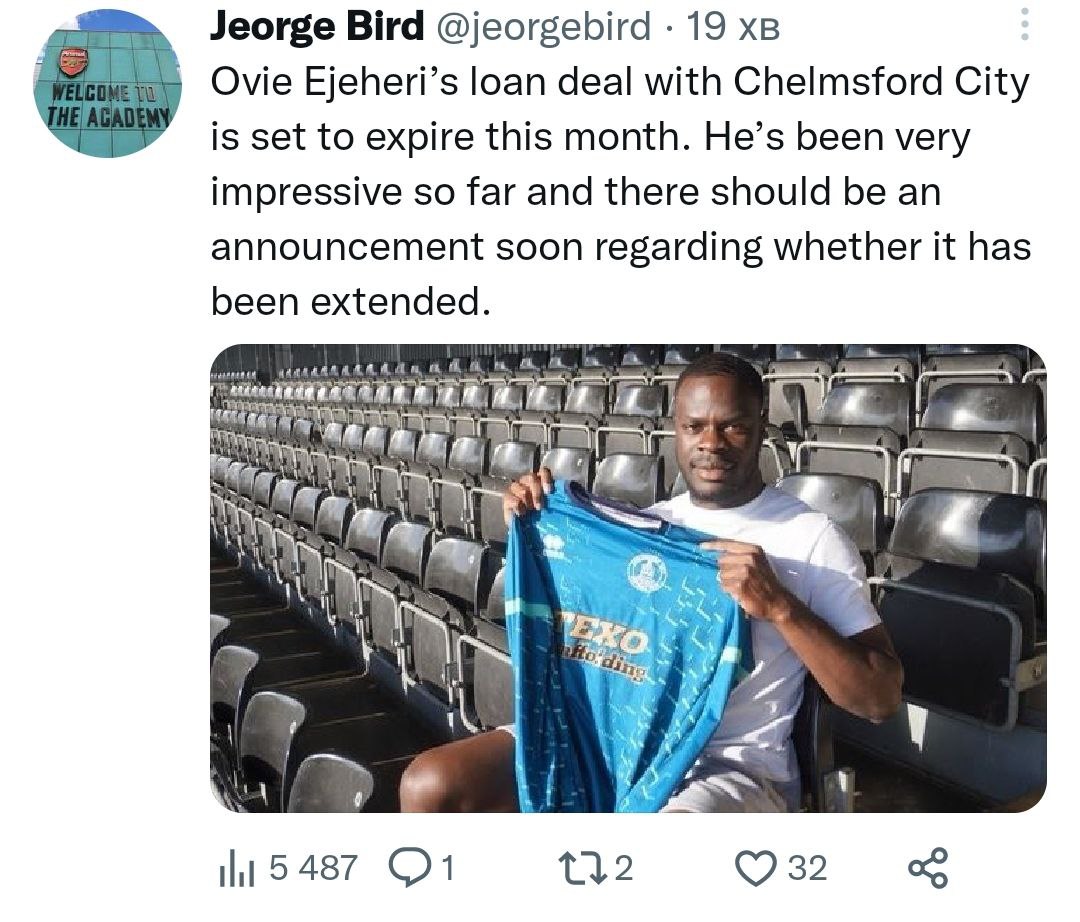Click the tweet text to expand the post
The width and height of the screenshot is (1080, 922).
[x=620, y=192]
